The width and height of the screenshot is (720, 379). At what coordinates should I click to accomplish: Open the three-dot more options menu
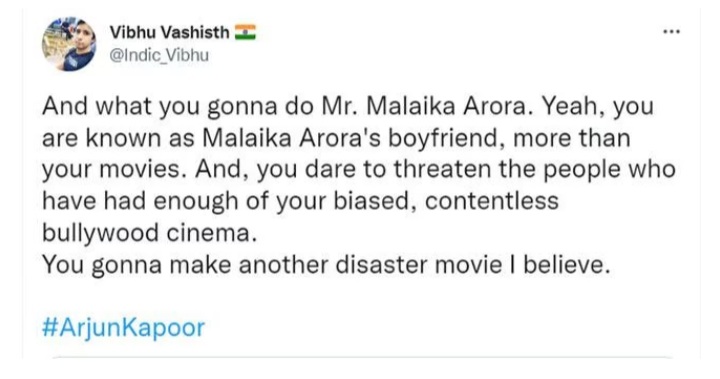click(x=671, y=32)
